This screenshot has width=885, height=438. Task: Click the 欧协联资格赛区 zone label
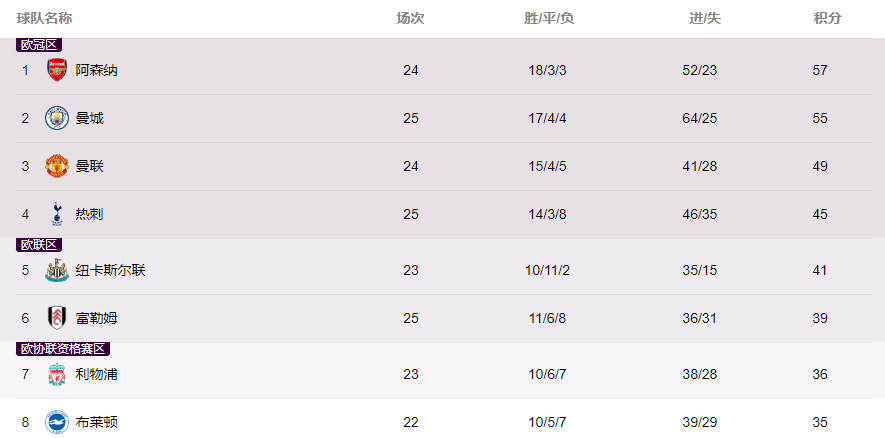click(63, 349)
